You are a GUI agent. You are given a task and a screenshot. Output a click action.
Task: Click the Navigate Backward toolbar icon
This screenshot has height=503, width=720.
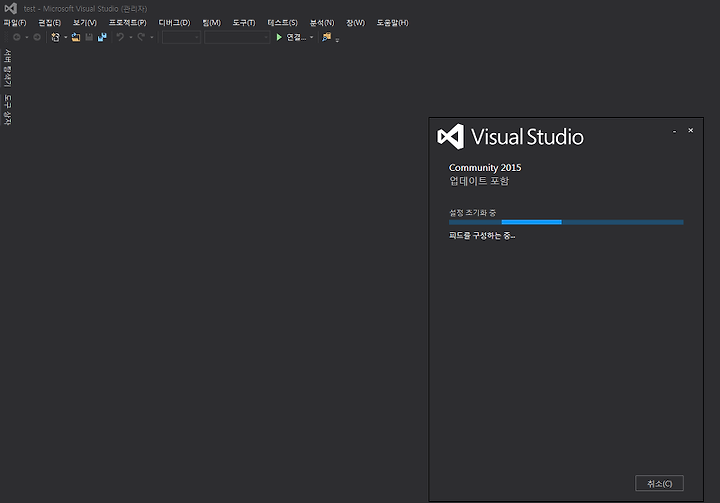(x=17, y=37)
